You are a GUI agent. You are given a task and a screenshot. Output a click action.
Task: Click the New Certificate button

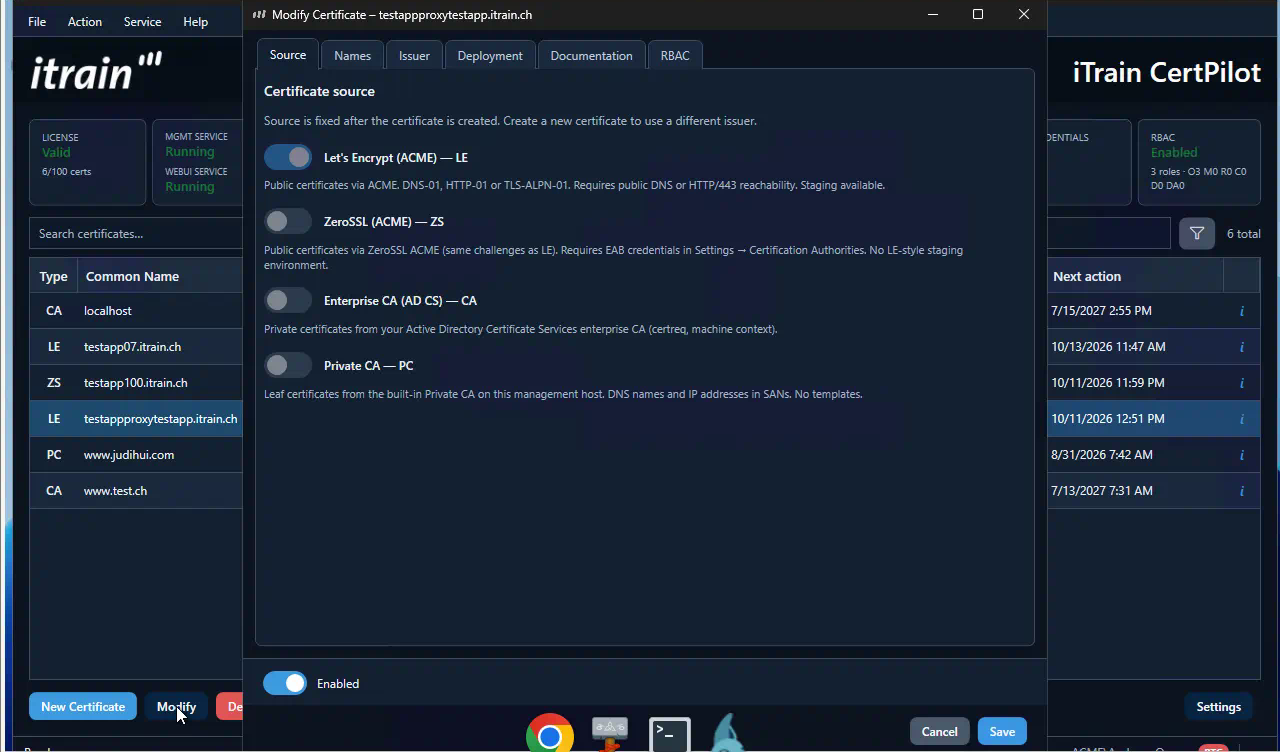coord(83,706)
